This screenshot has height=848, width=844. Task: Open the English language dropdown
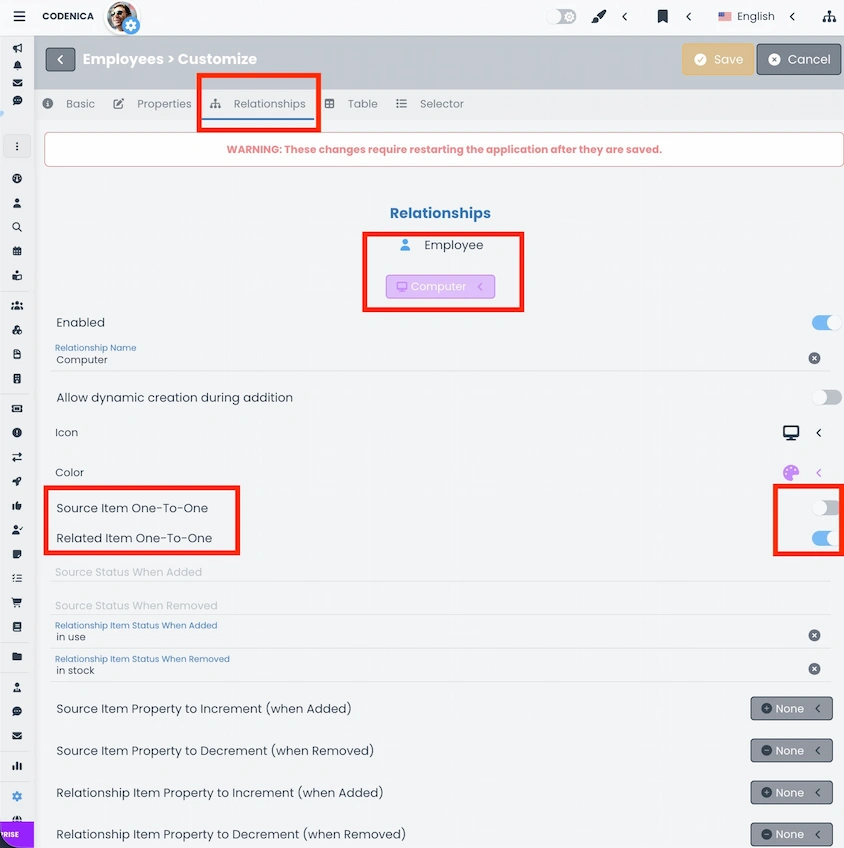[755, 16]
